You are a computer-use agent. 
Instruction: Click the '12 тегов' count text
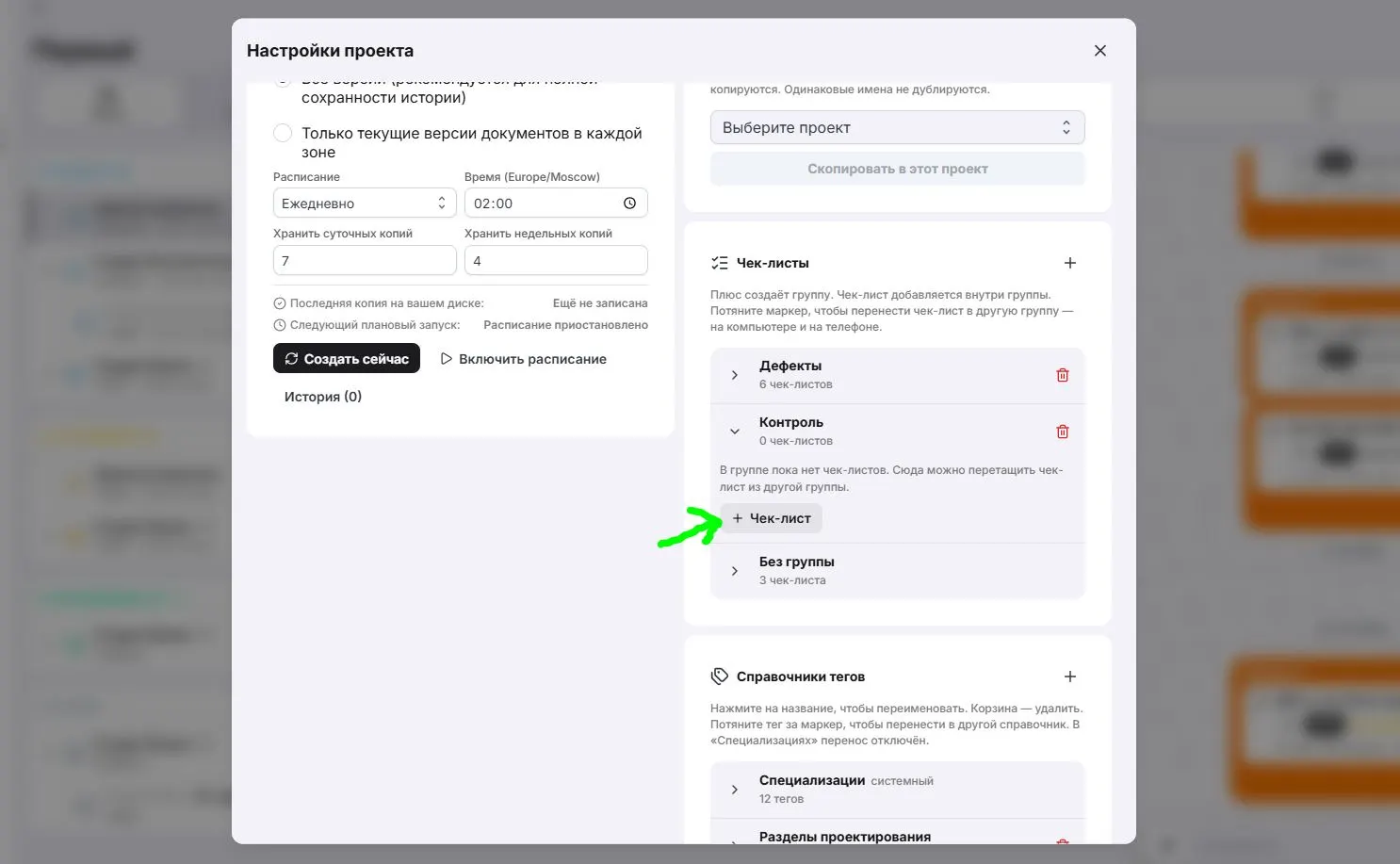[x=781, y=799]
